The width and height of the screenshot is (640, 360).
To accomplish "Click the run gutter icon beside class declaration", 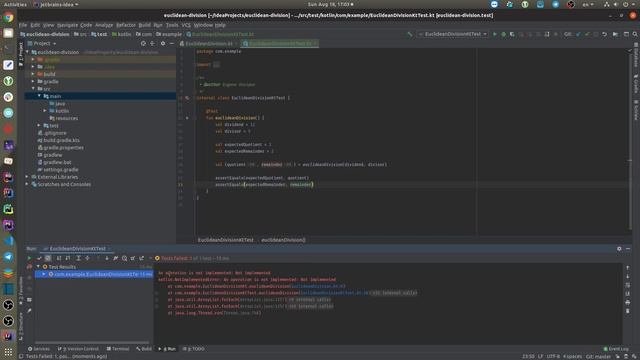I will (187, 98).
